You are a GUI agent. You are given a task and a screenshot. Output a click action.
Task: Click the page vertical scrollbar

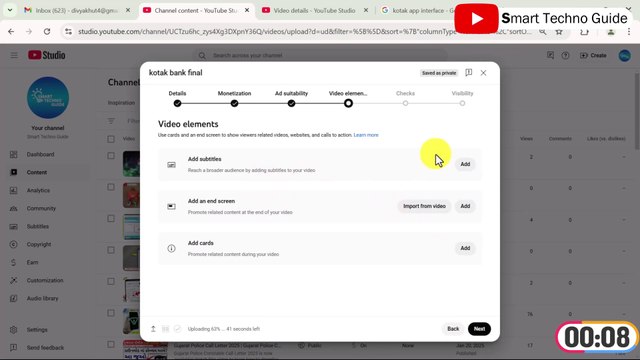[637, 112]
